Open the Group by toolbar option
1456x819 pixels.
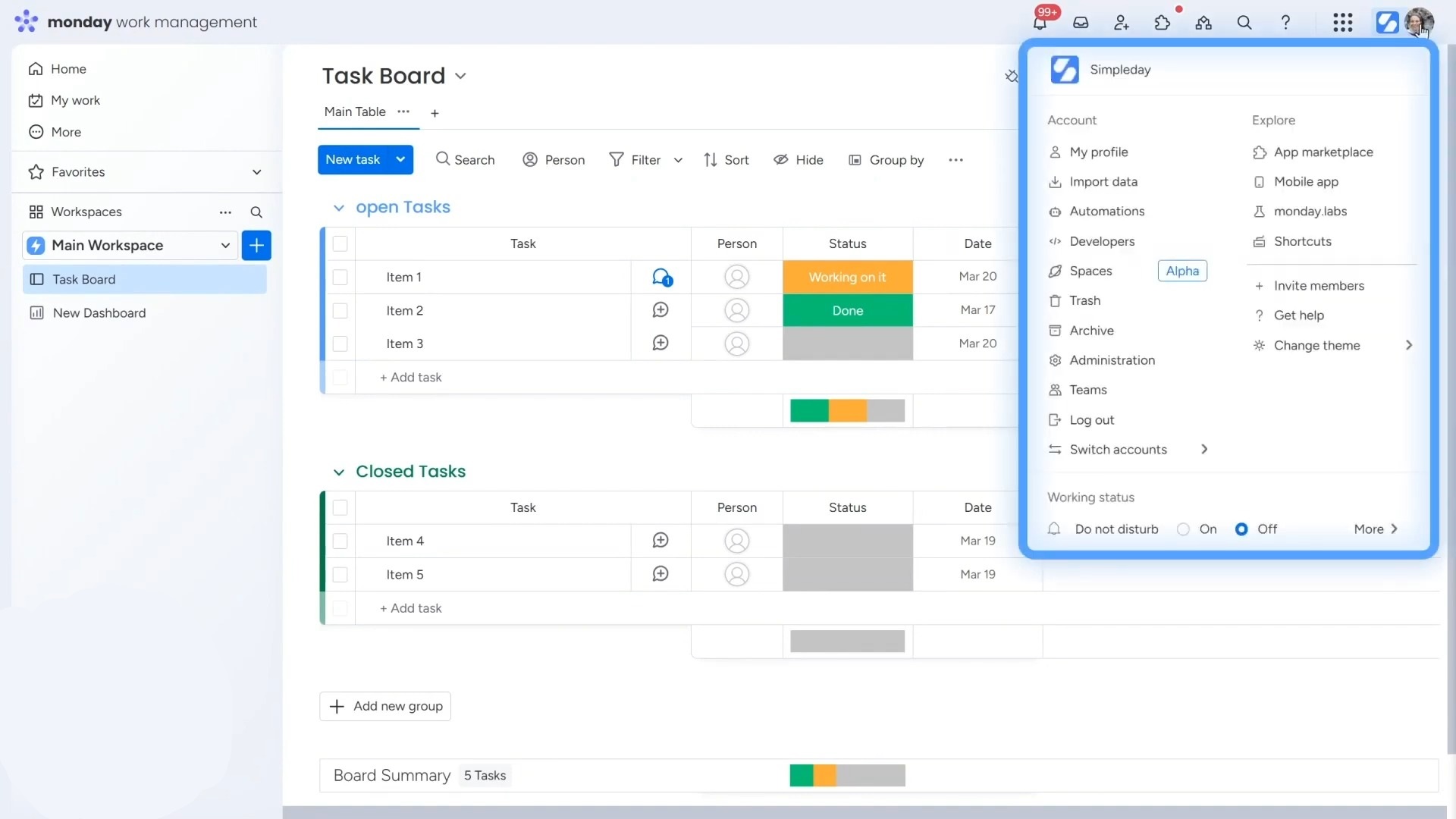[886, 160]
